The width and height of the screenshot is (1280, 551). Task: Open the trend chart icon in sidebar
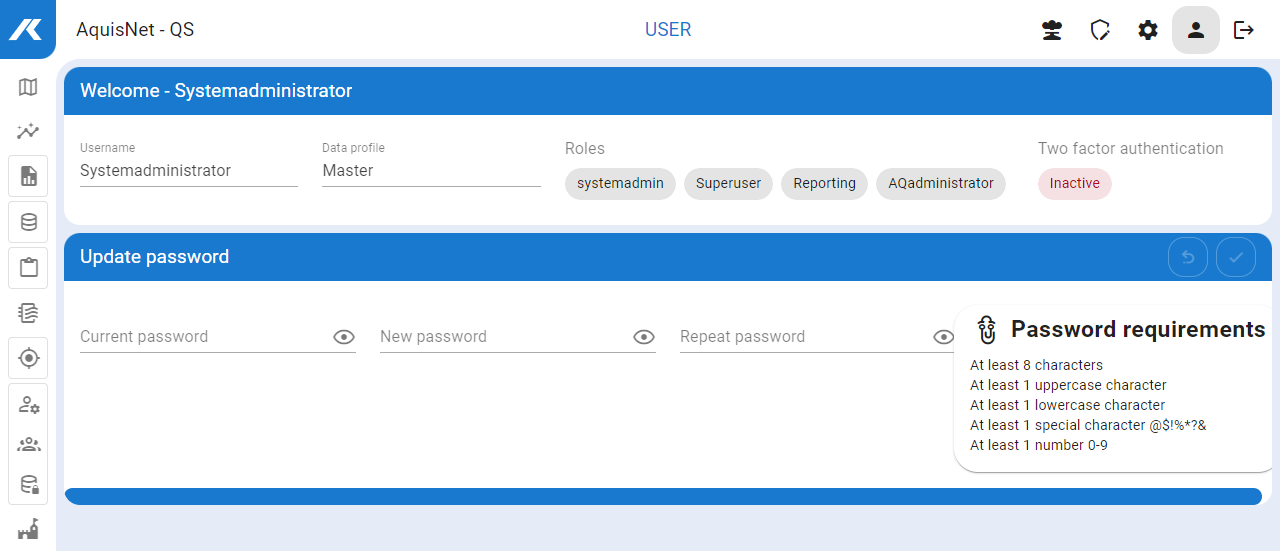[28, 131]
